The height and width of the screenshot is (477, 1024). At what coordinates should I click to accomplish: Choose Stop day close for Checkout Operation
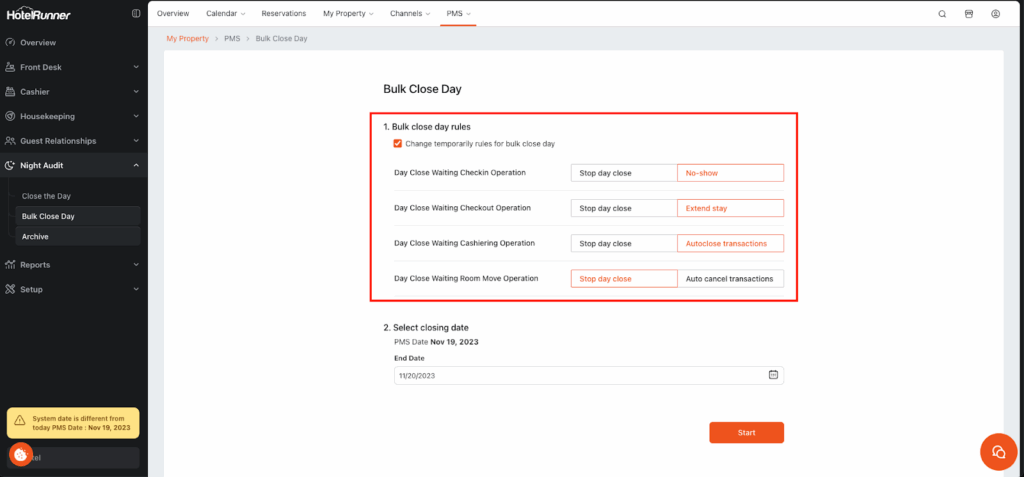pyautogui.click(x=624, y=208)
